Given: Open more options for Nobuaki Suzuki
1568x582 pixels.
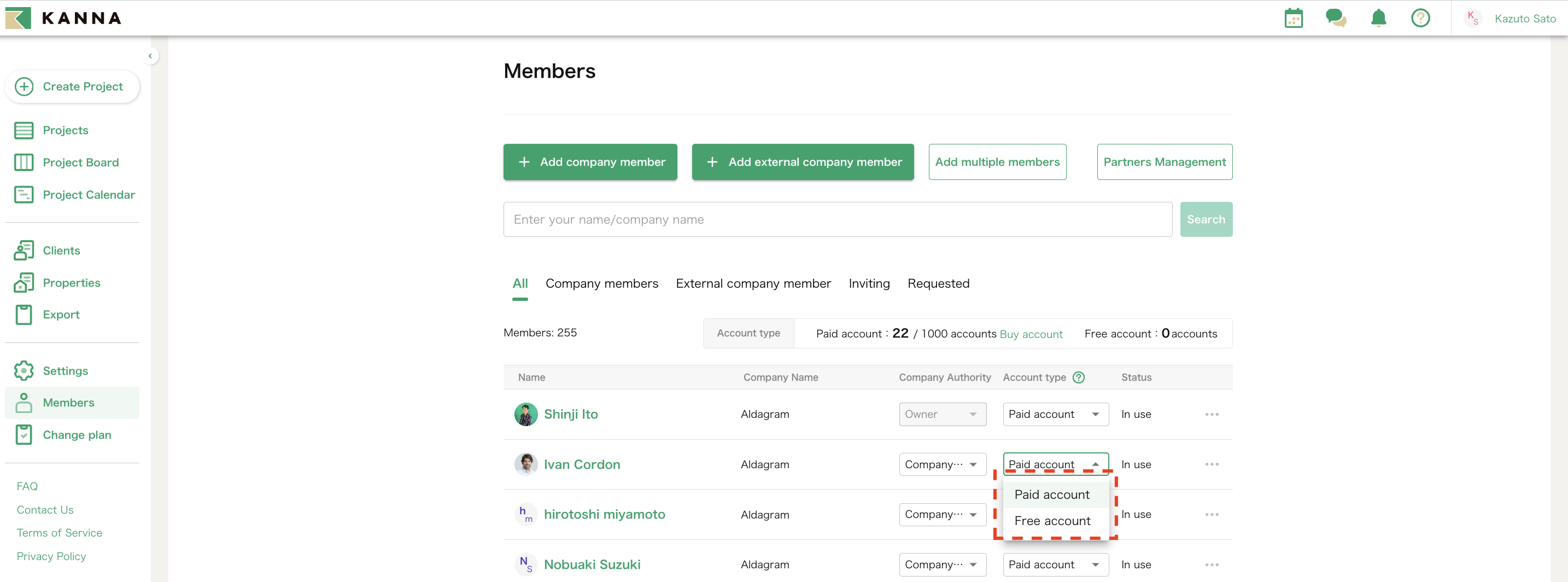Looking at the screenshot, I should [x=1212, y=565].
